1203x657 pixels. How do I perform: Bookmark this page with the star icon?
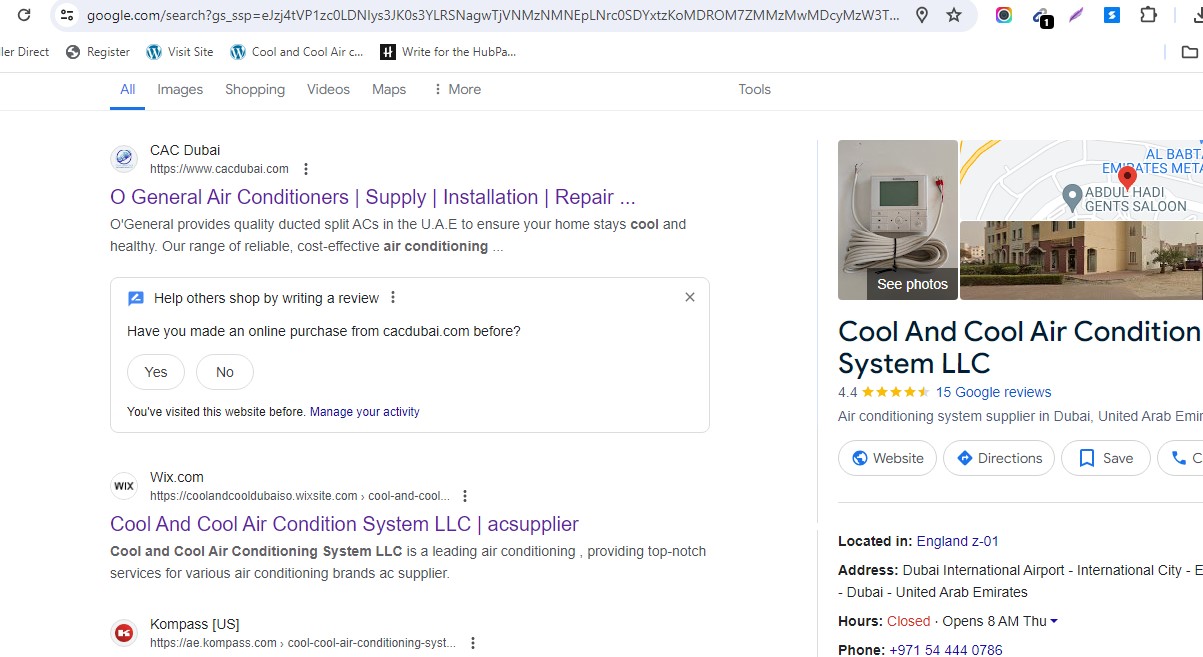[954, 15]
